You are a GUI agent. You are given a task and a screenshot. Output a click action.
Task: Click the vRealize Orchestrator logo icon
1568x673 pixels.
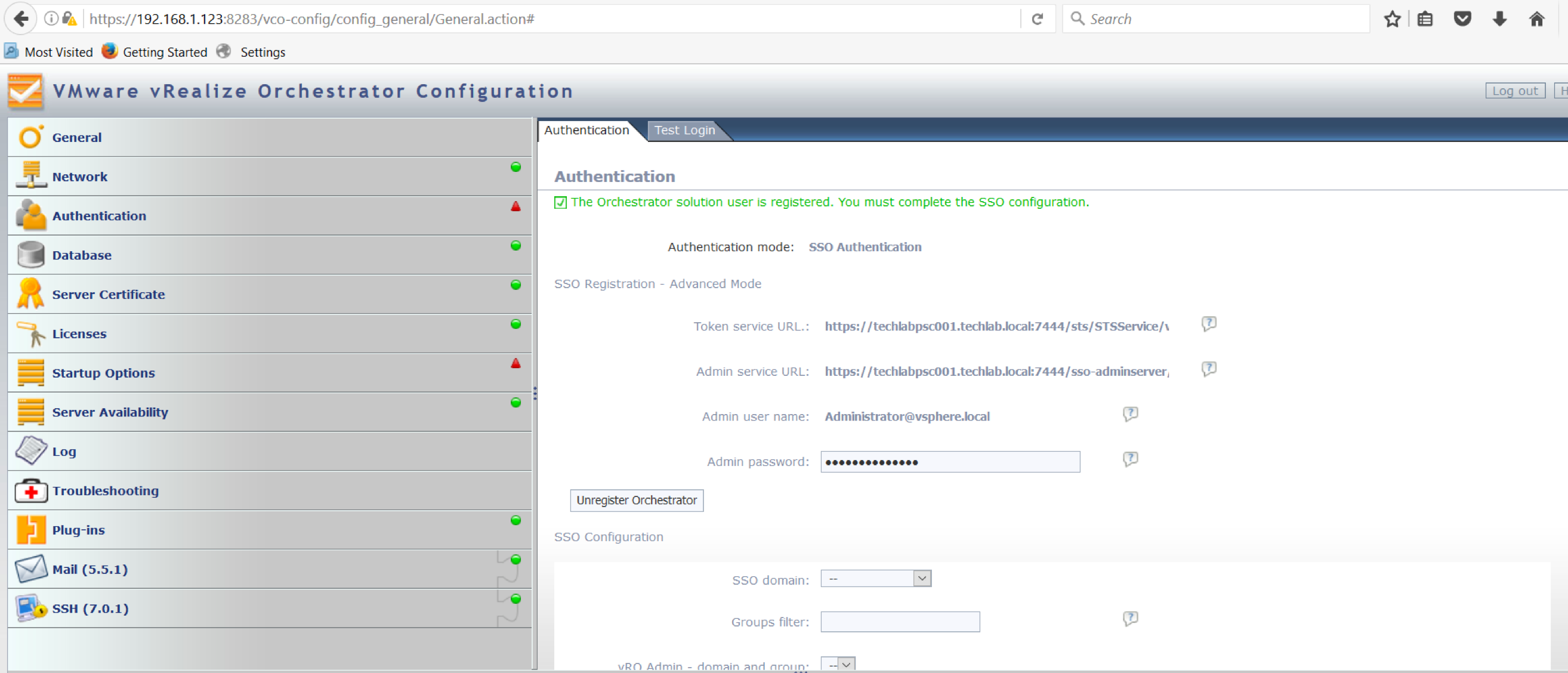click(x=26, y=91)
